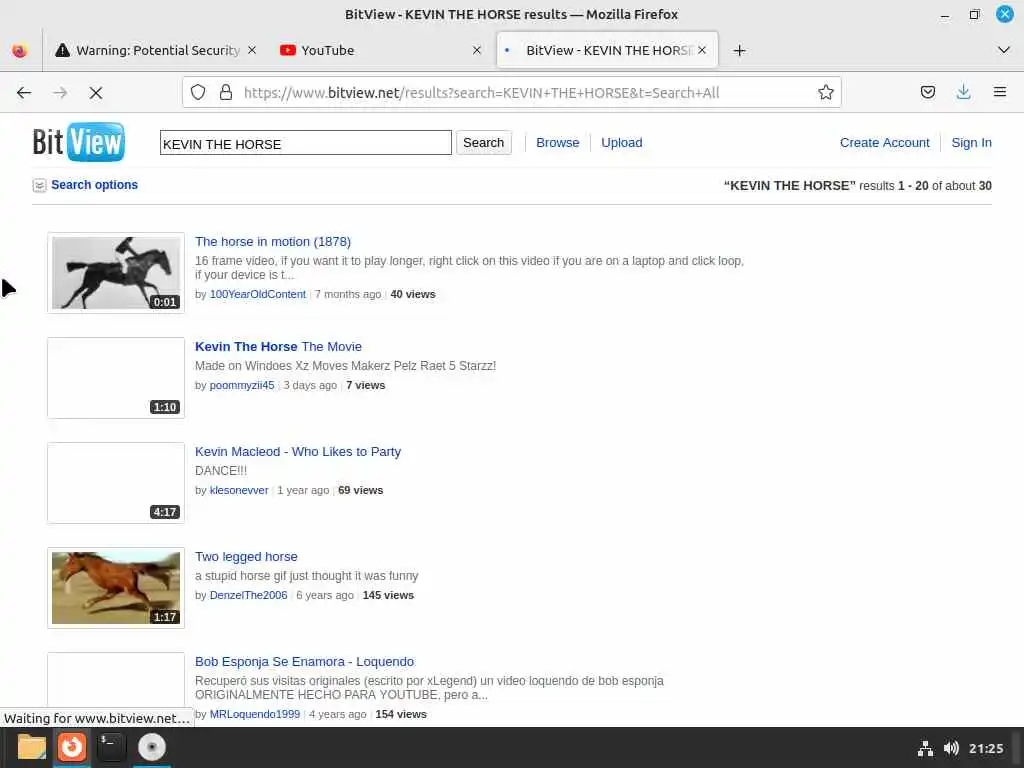Click Create Account
The width and height of the screenshot is (1024, 768).
click(884, 143)
